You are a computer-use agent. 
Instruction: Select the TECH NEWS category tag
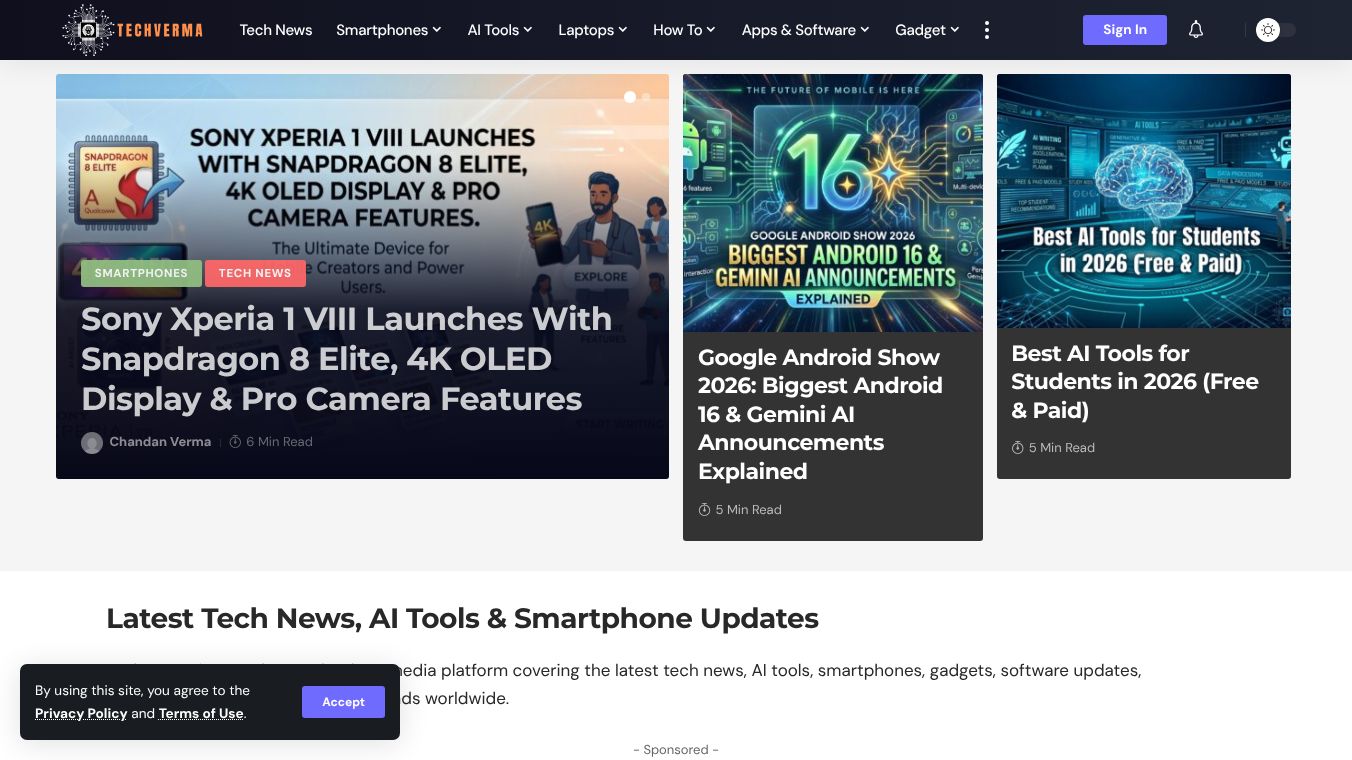pos(255,273)
